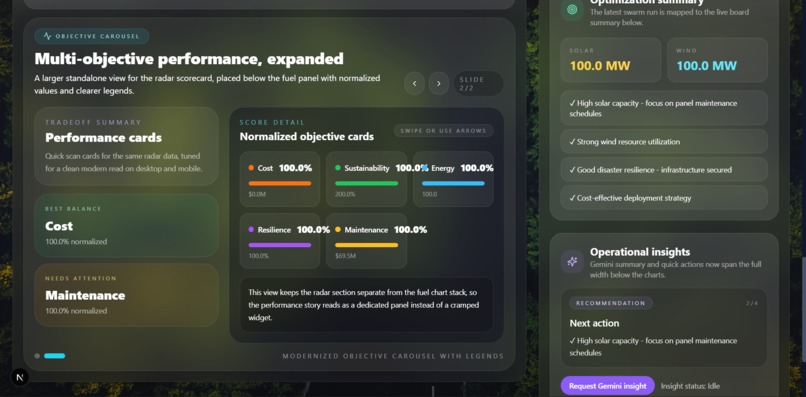Click the purple Resilience legend dot
The width and height of the screenshot is (806, 397).
[x=251, y=229]
